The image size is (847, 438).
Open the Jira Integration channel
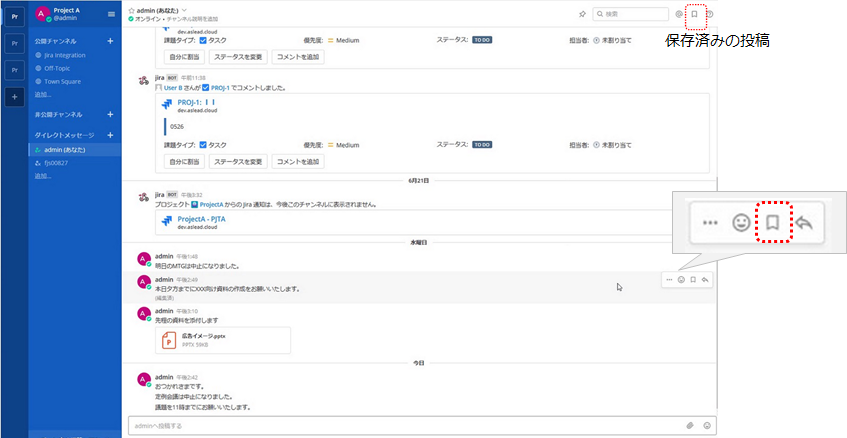(64, 55)
